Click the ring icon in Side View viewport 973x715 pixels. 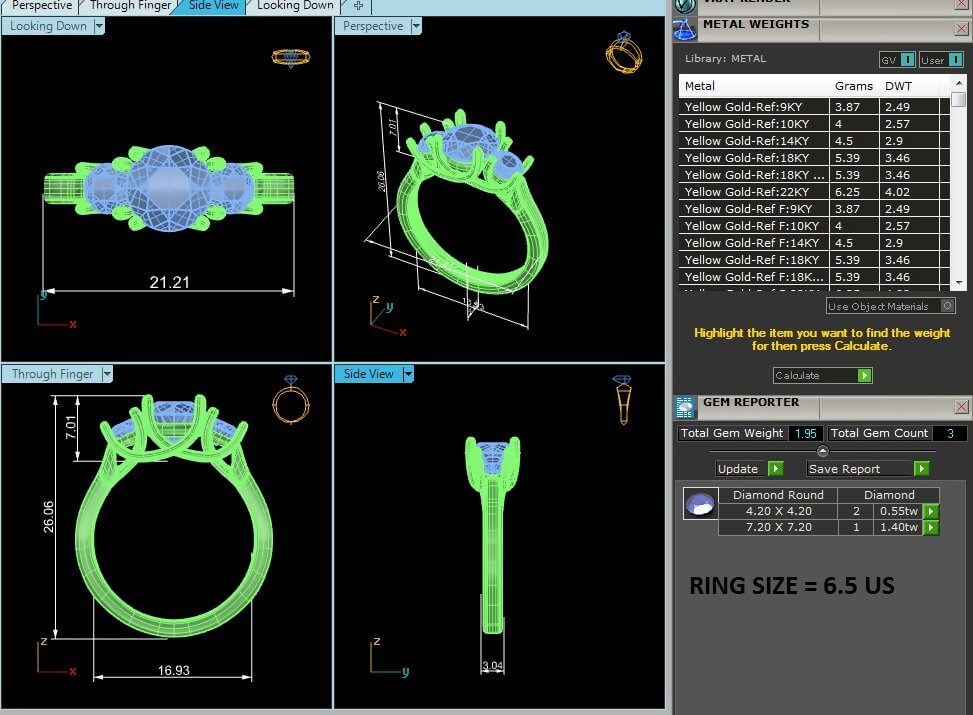(x=622, y=398)
